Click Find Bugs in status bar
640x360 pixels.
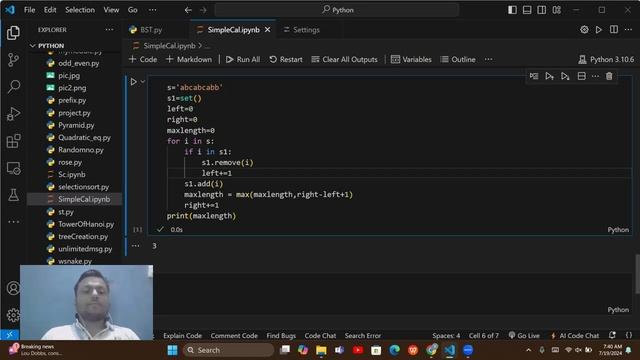click(281, 336)
